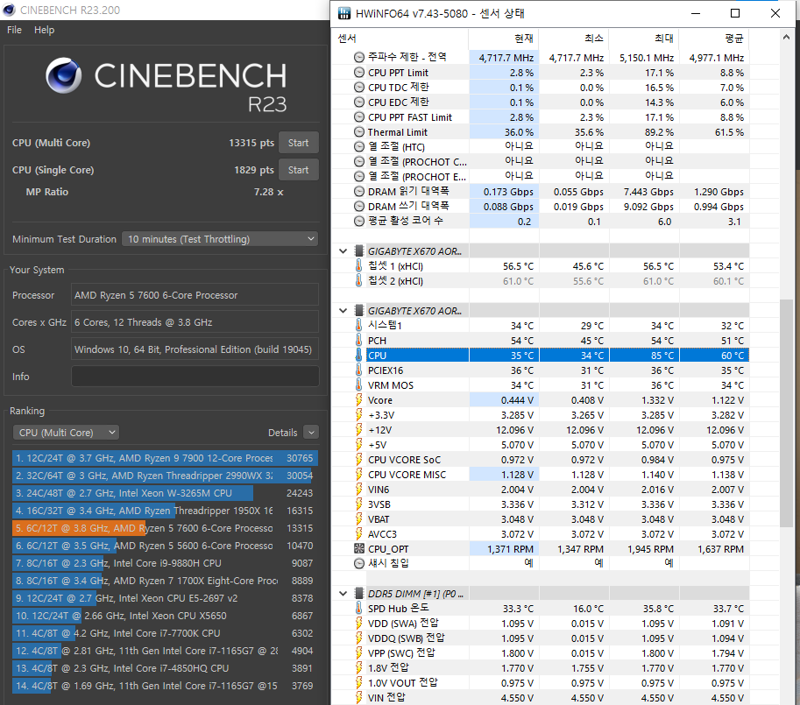Viewport: 800px width, 705px height.
Task: Click HWiNFO scrollbar up arrow
Action: point(786,37)
